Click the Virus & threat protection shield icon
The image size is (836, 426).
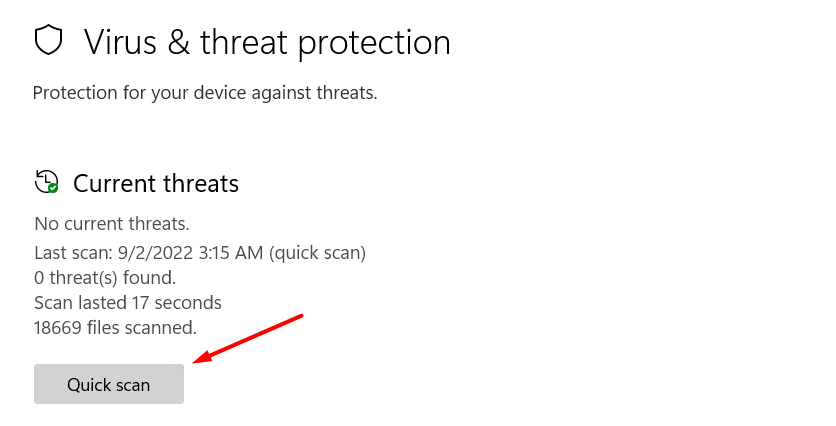pyautogui.click(x=48, y=41)
